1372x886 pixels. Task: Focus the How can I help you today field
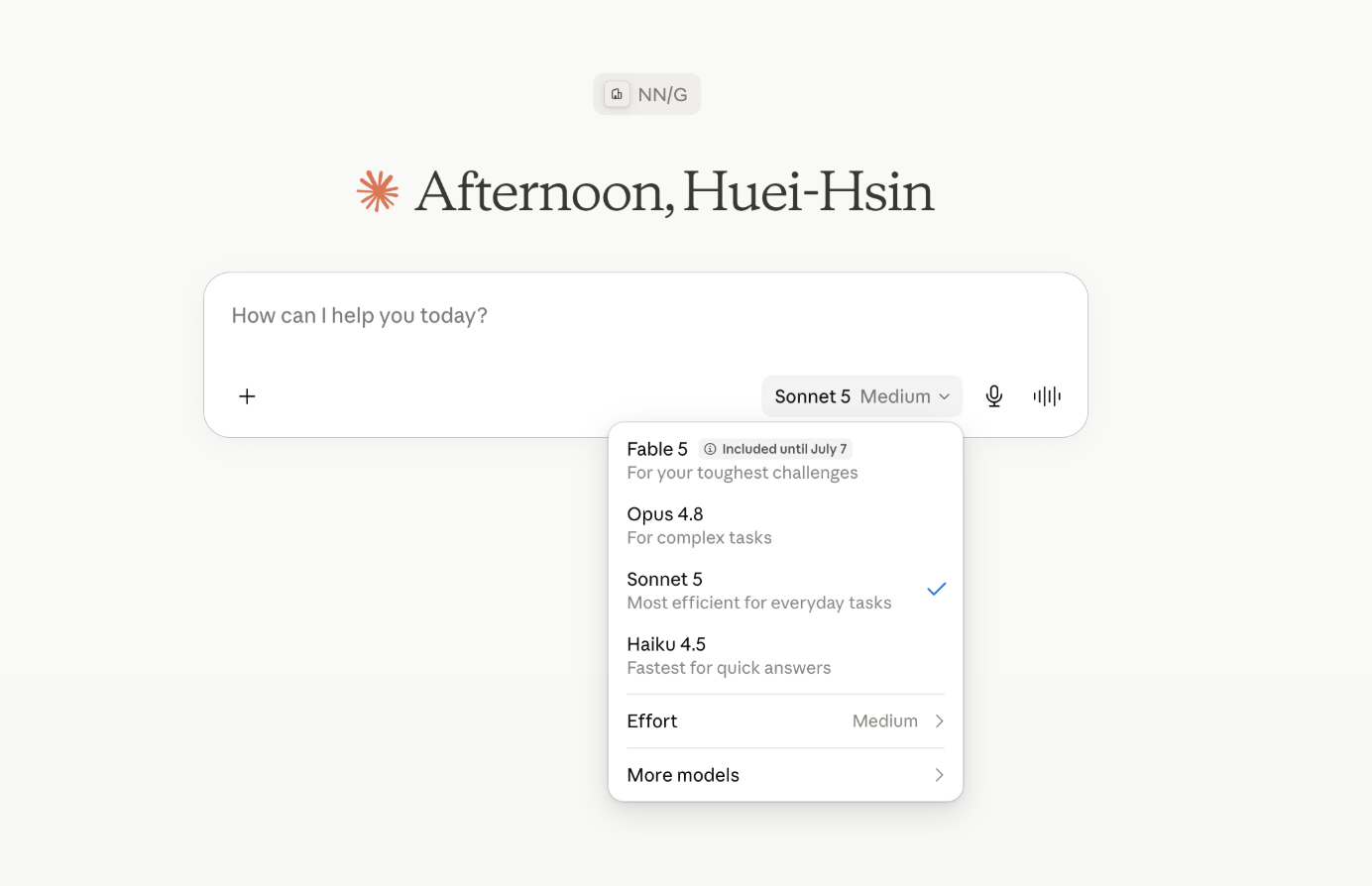coord(644,316)
